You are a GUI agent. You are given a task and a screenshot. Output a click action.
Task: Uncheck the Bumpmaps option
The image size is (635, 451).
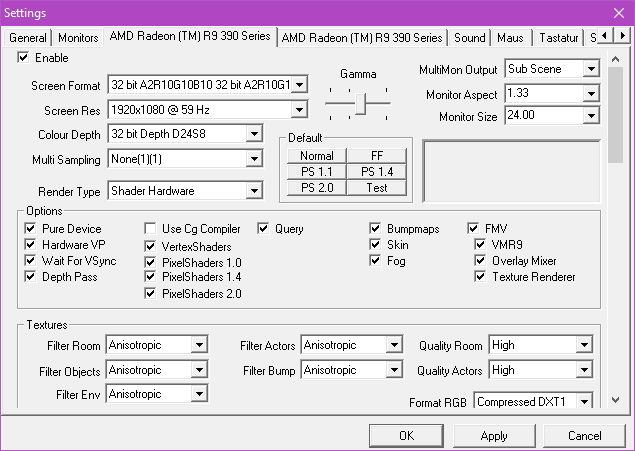click(376, 229)
